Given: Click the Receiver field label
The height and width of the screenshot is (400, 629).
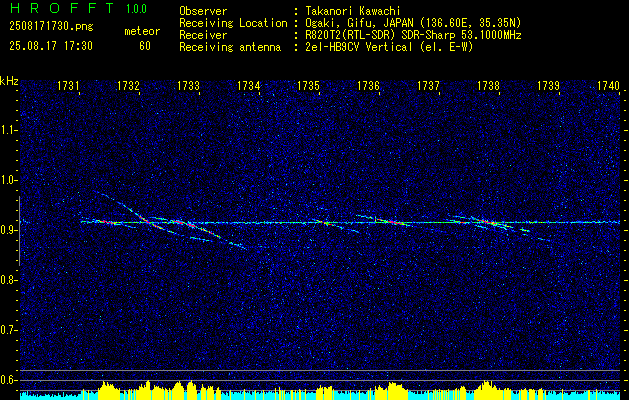Looking at the screenshot, I should pos(203,35).
